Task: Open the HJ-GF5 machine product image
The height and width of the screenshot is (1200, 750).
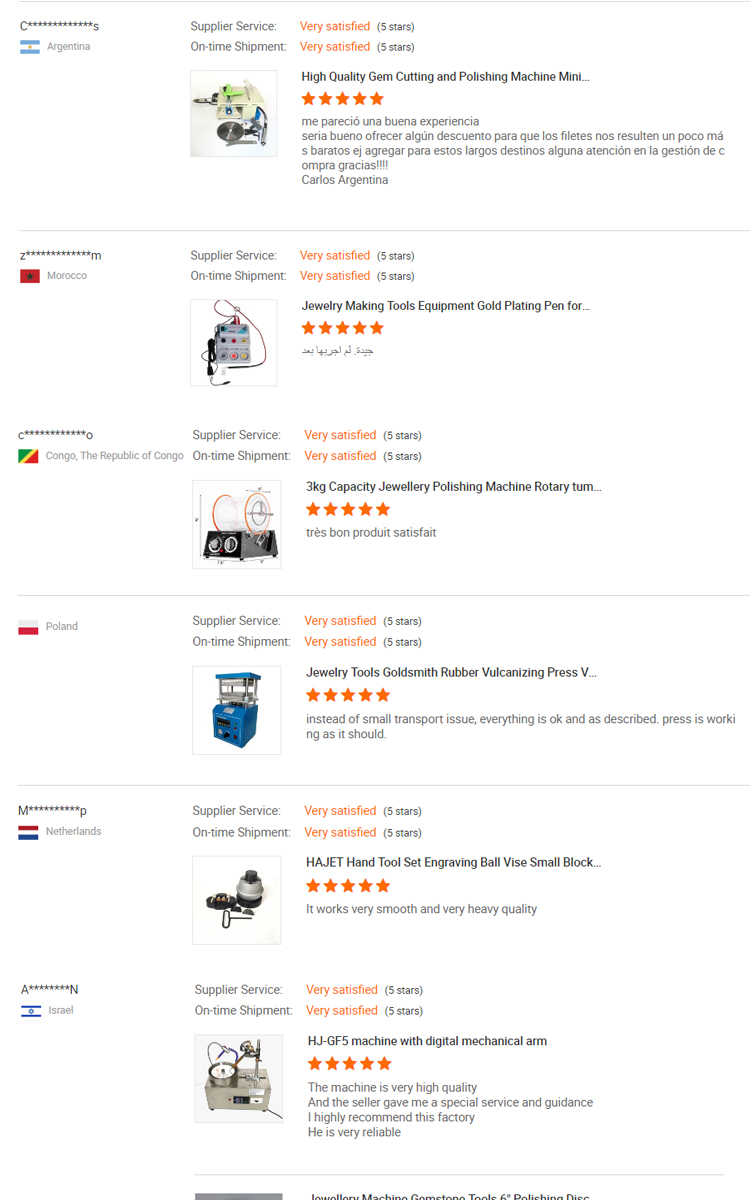Action: 238,1078
